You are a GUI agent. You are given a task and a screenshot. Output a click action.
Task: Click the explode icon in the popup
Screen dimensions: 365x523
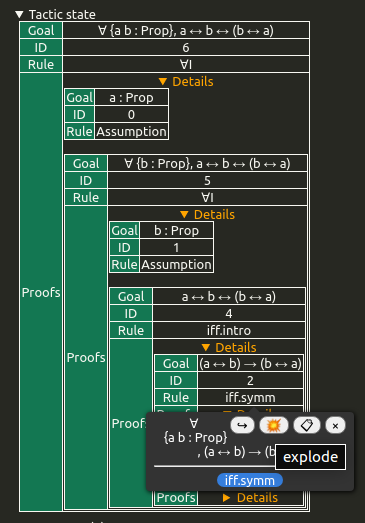click(x=274, y=425)
